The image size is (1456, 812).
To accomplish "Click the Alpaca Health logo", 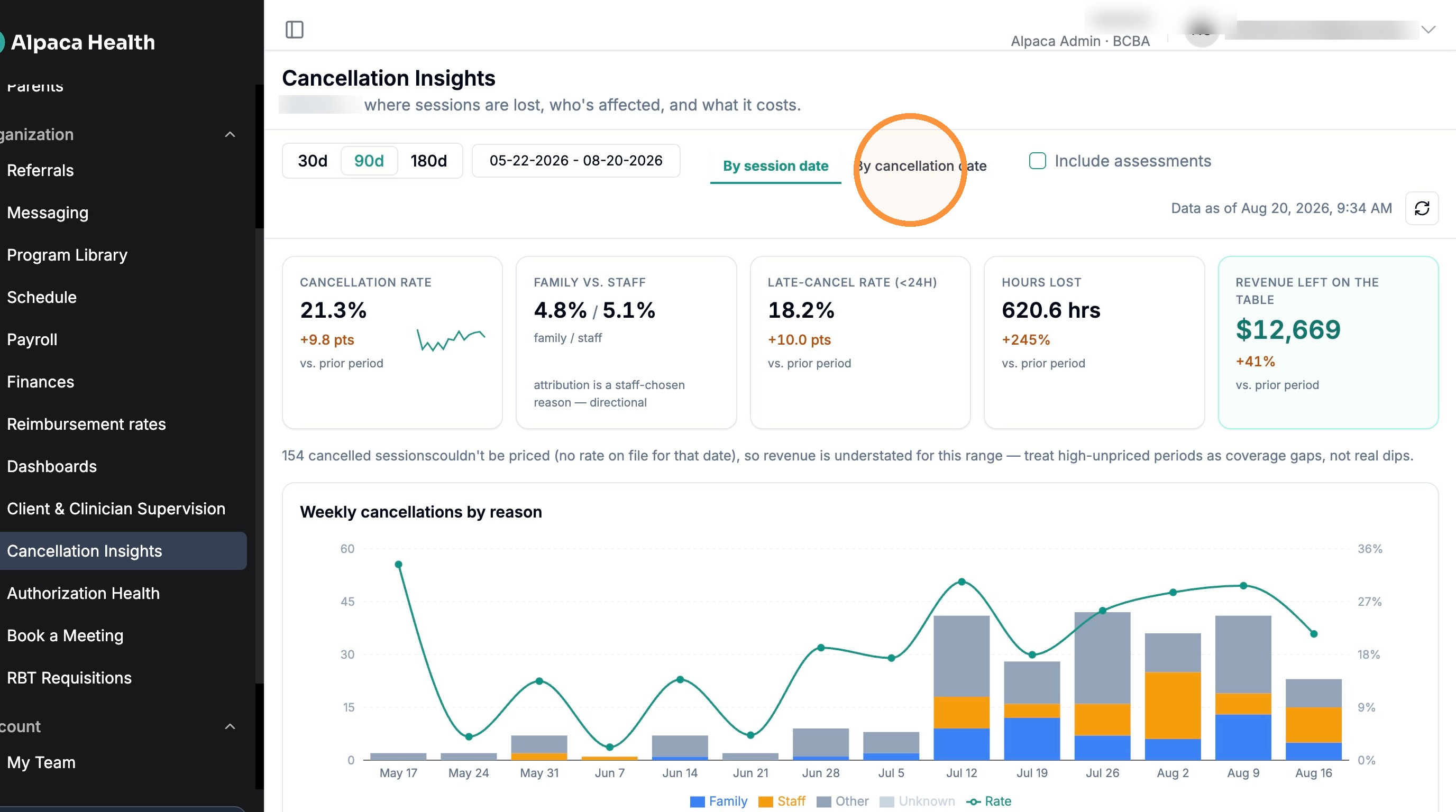I will coord(78,42).
